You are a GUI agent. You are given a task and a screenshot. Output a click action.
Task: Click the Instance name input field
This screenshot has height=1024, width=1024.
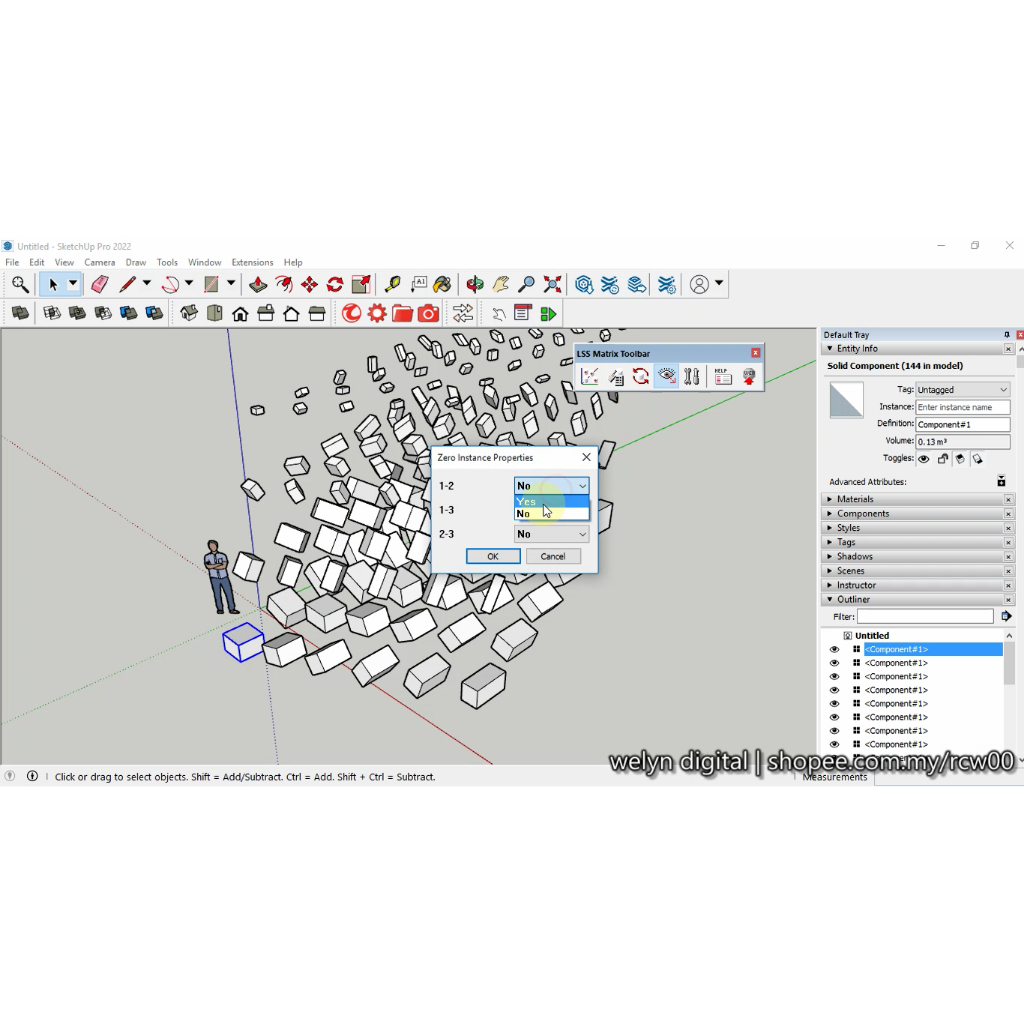(x=962, y=407)
